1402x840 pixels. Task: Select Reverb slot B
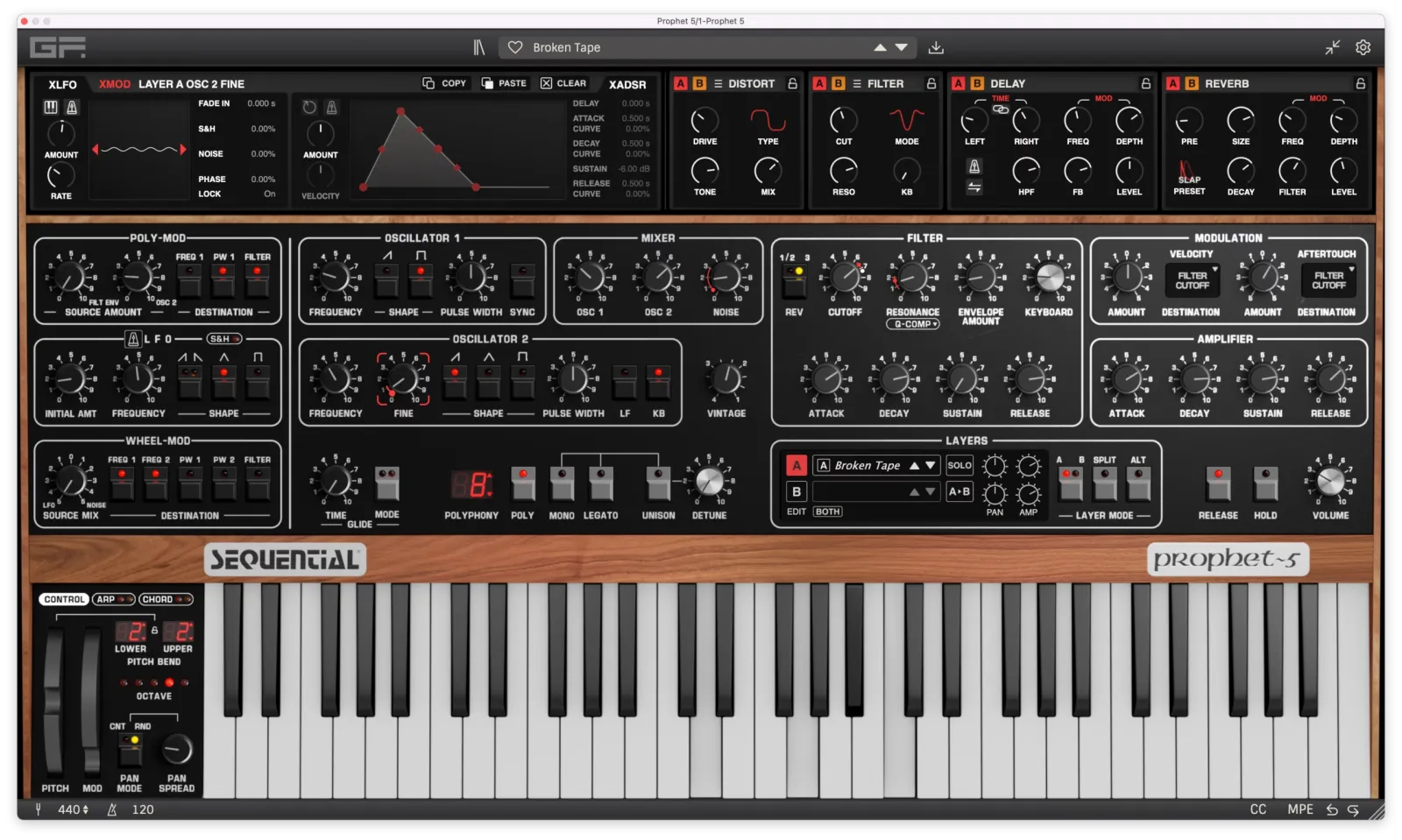pyautogui.click(x=1191, y=83)
